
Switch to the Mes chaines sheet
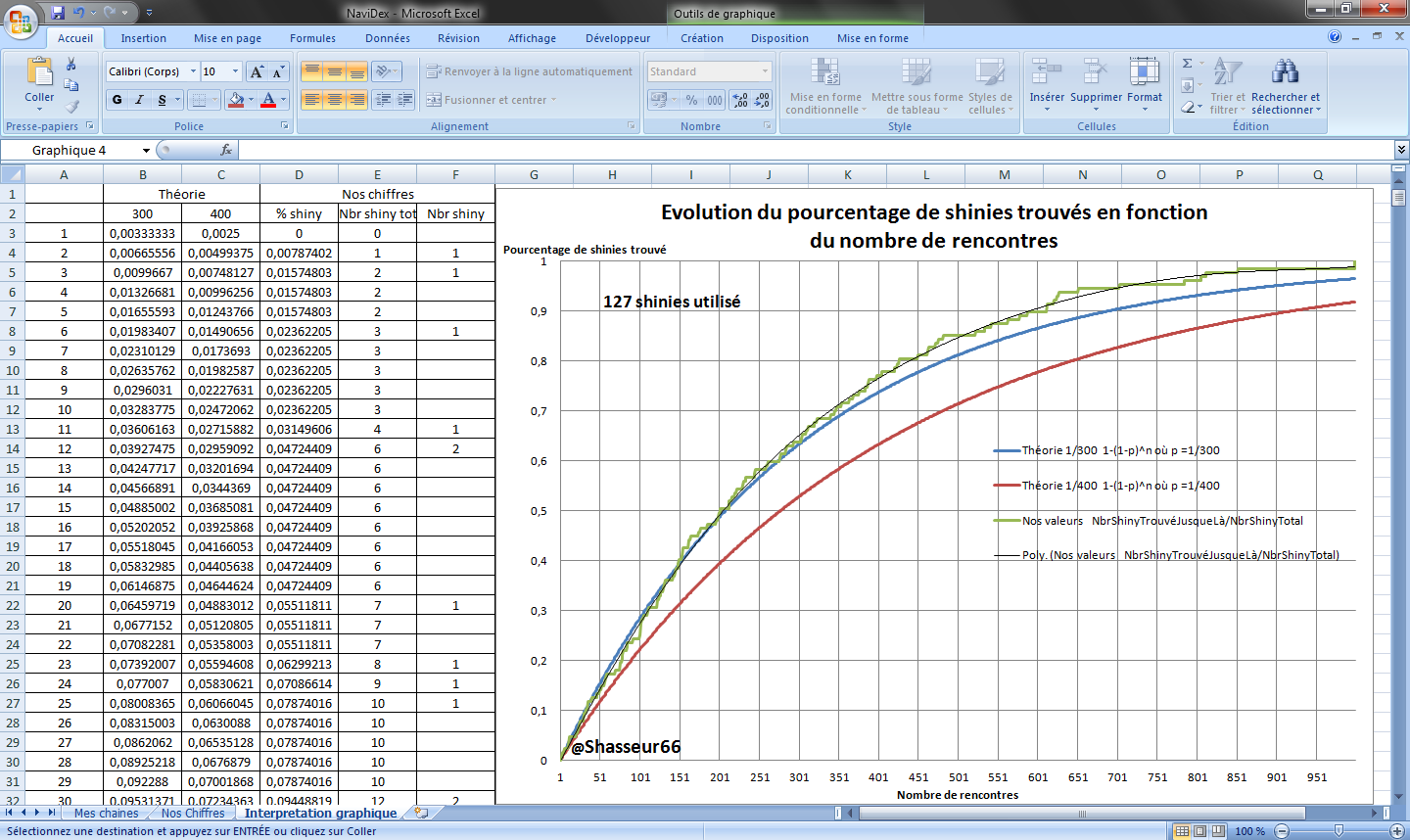pyautogui.click(x=106, y=813)
